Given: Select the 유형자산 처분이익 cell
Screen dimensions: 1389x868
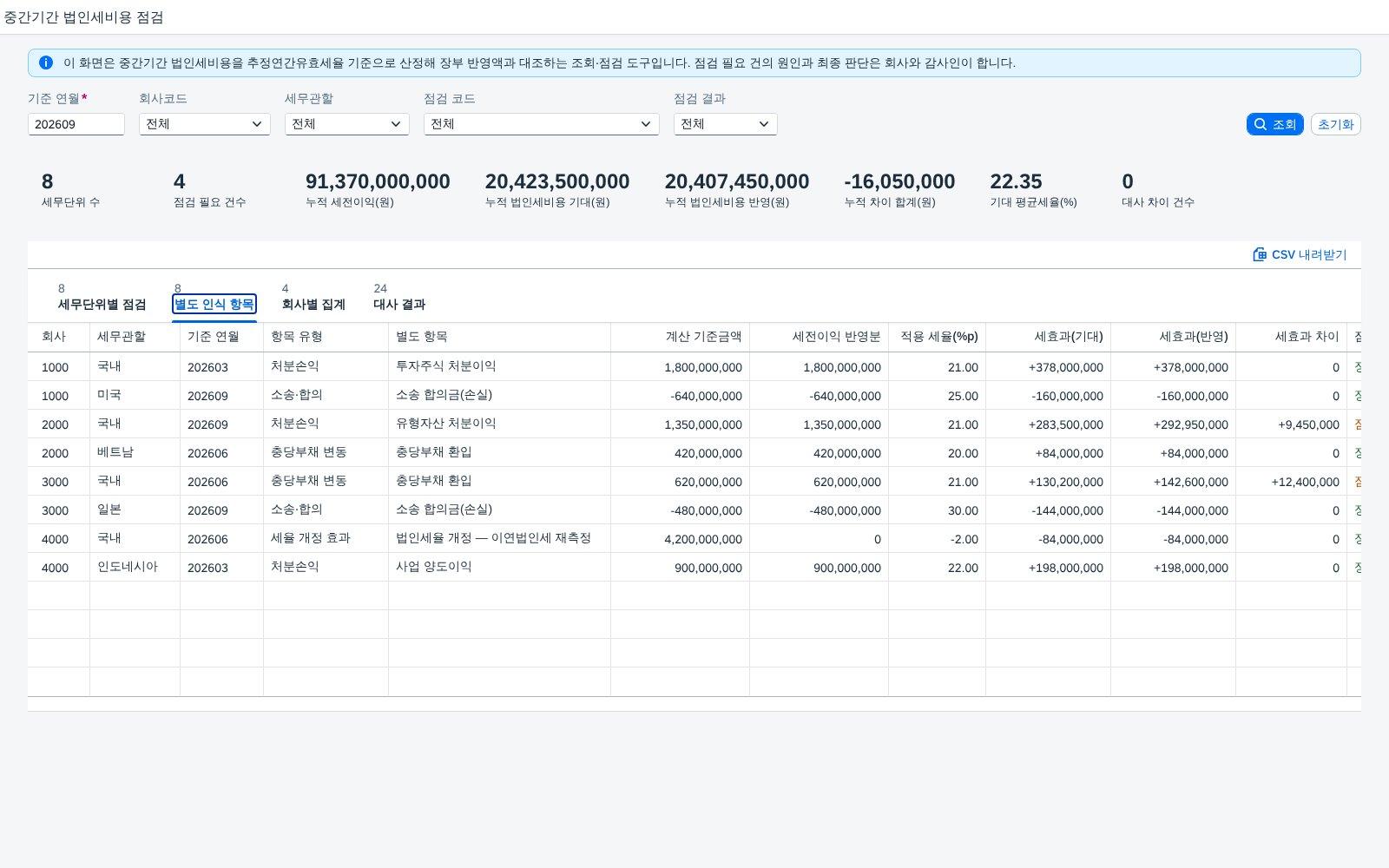Looking at the screenshot, I should [x=500, y=424].
